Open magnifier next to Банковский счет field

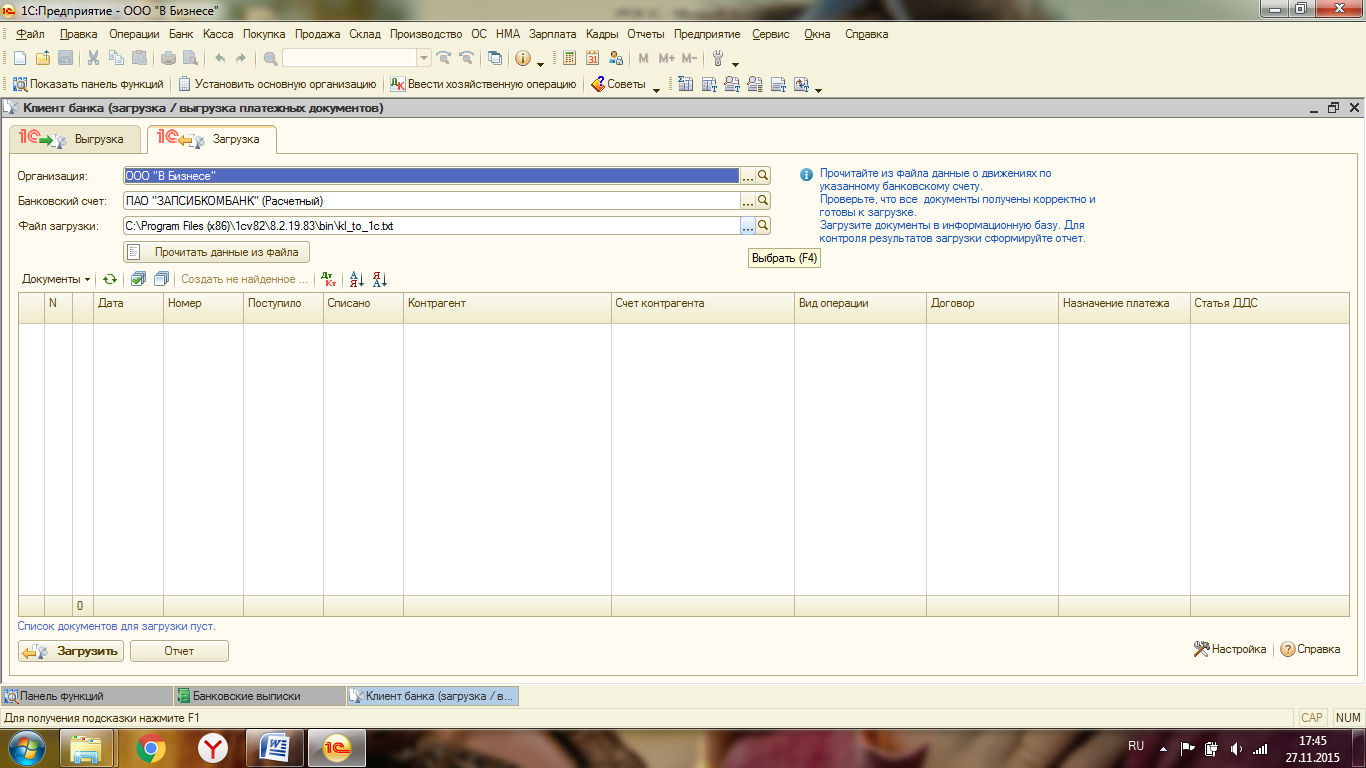(763, 200)
